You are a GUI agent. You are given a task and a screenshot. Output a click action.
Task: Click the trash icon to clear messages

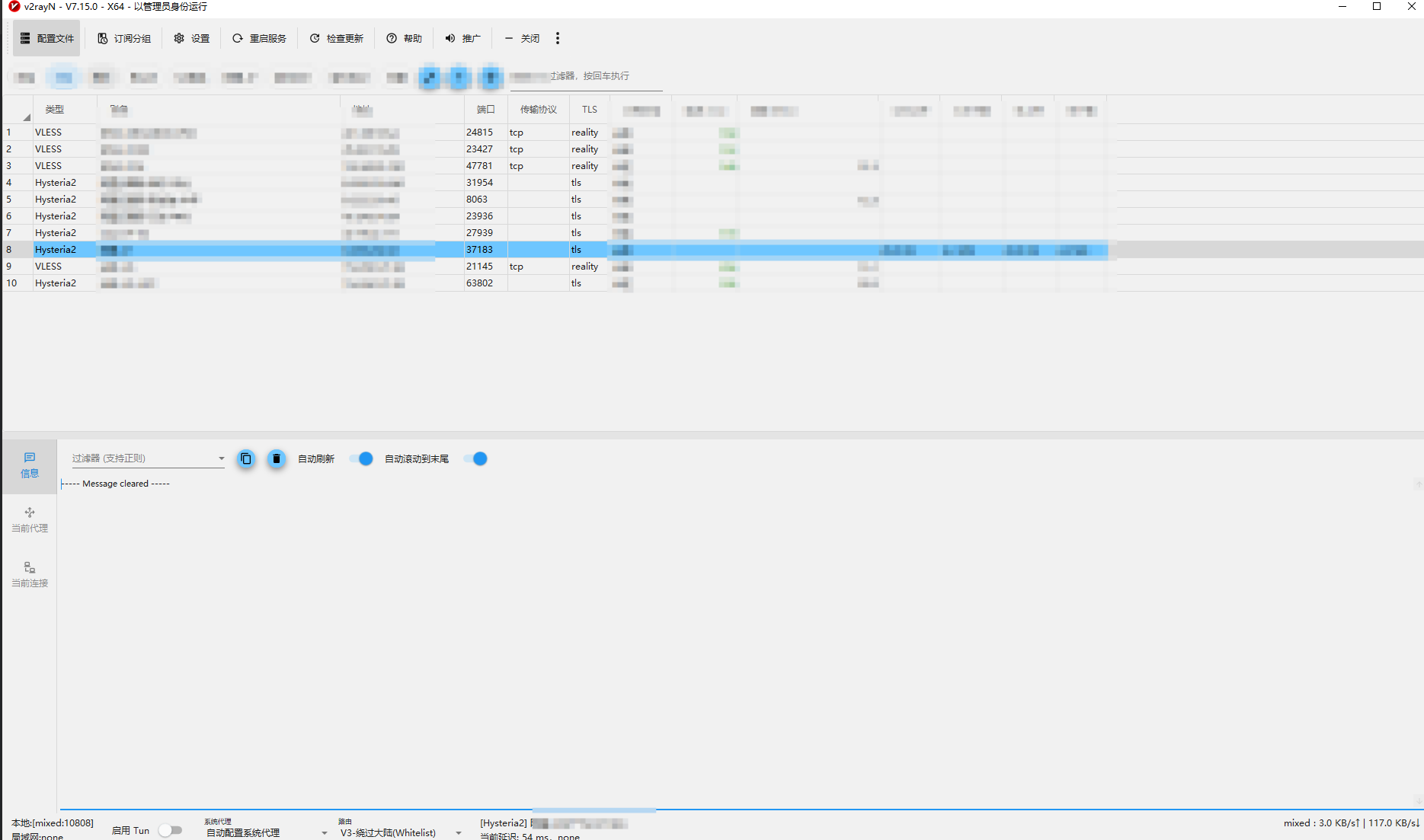click(277, 458)
